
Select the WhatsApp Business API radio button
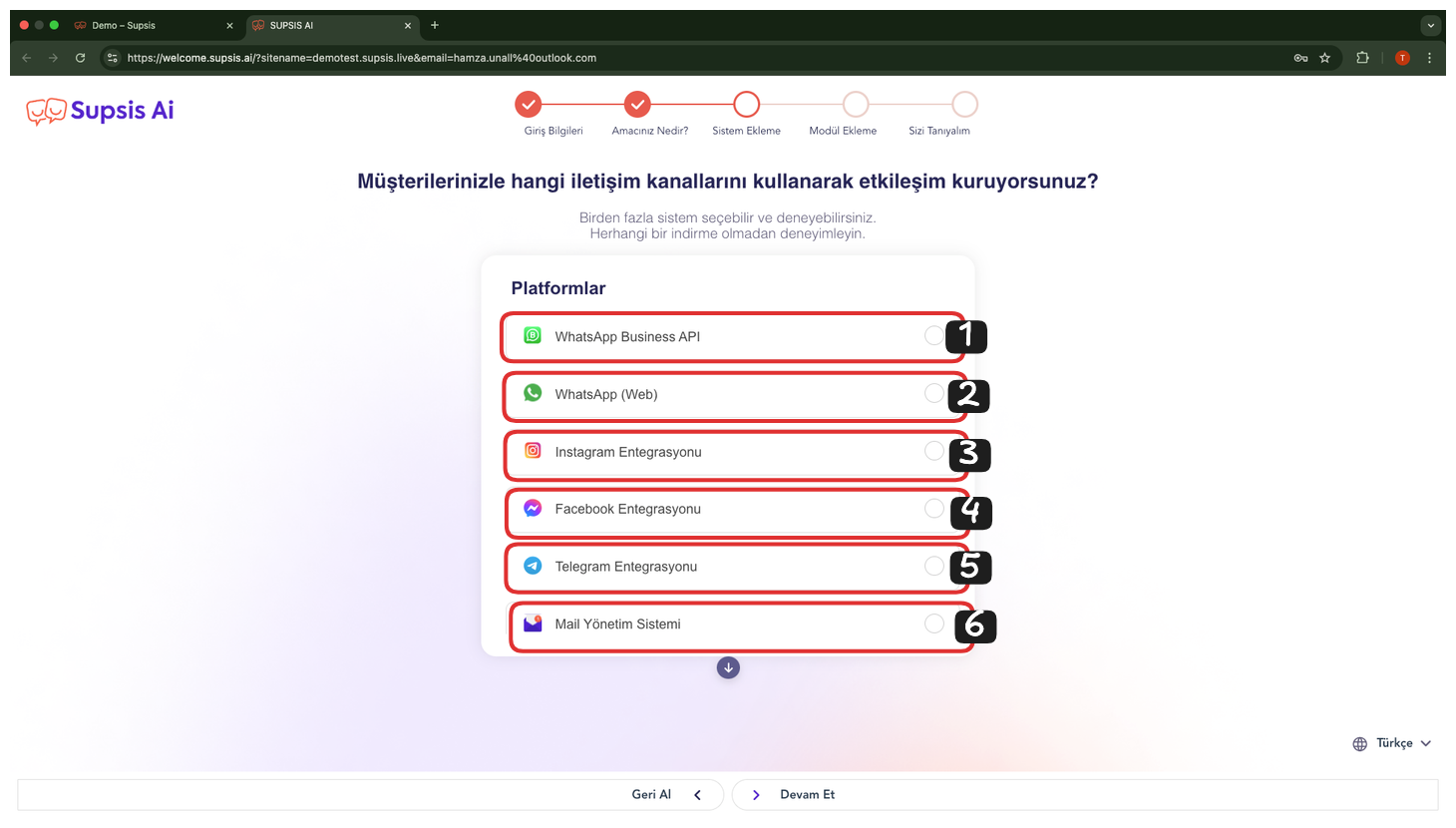(933, 336)
